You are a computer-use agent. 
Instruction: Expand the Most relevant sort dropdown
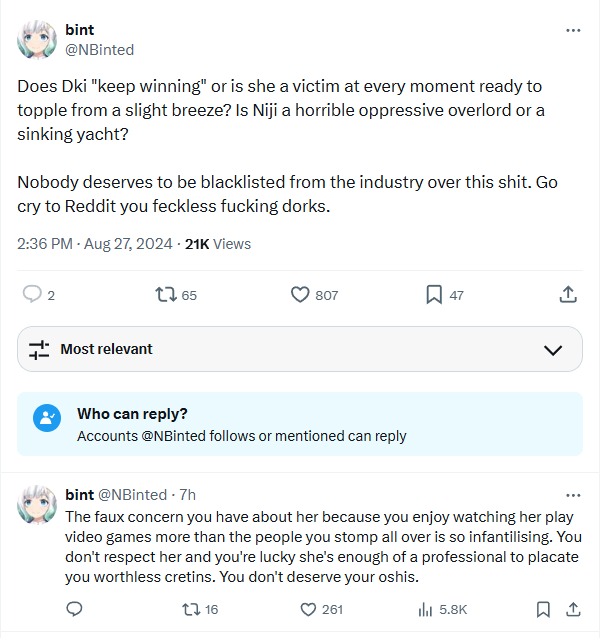coord(300,349)
